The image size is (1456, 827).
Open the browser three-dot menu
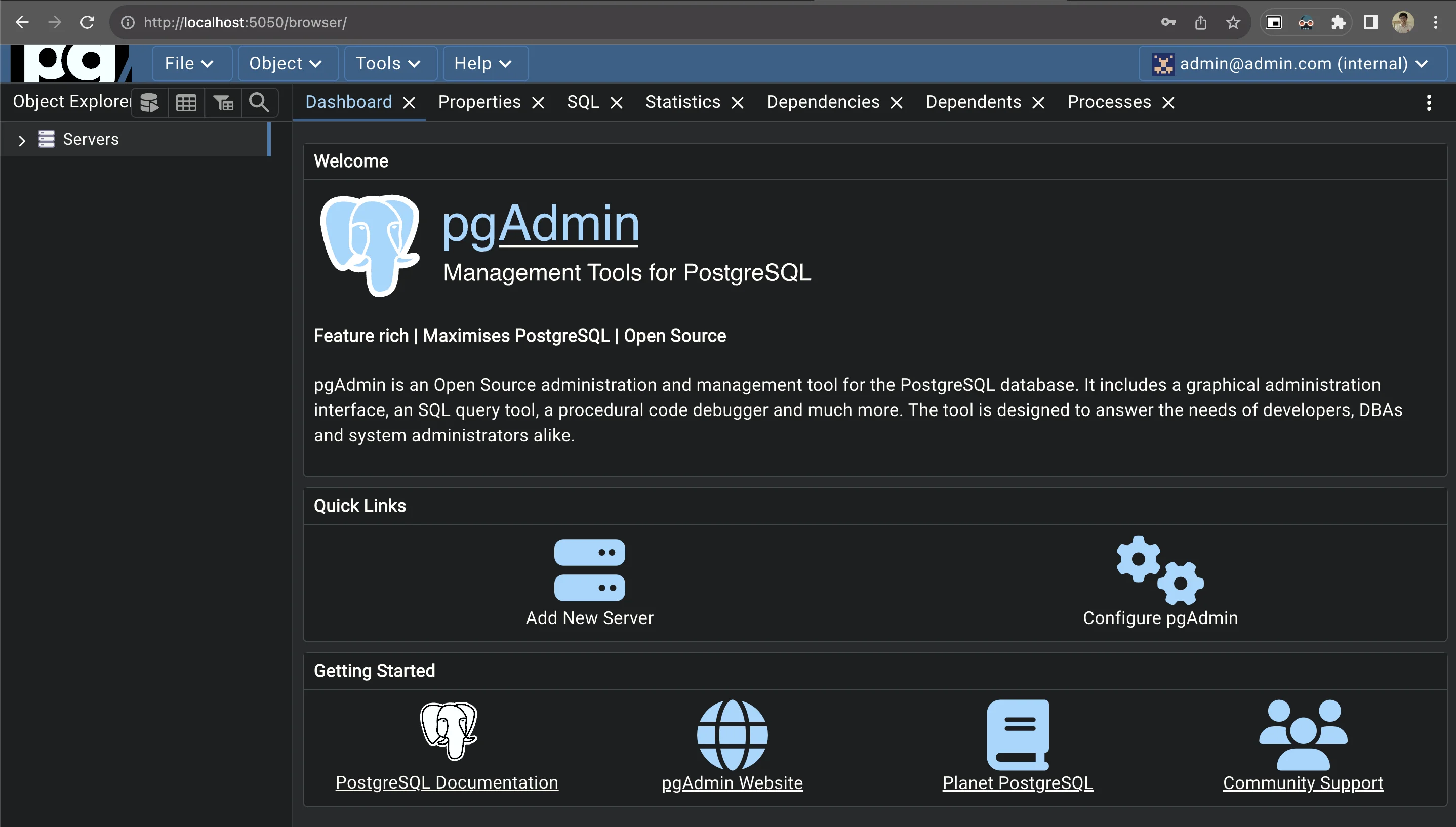coord(1435,22)
